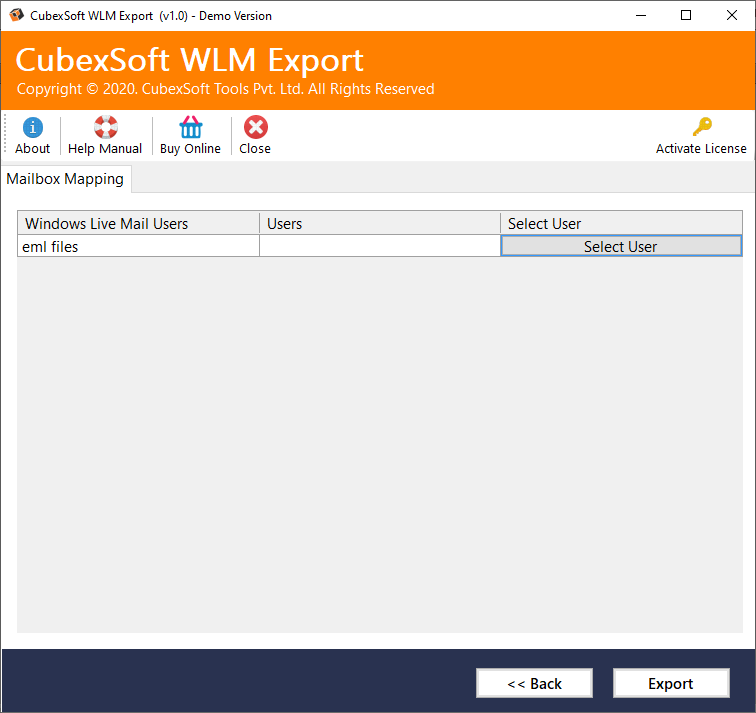Switch to the Mailbox Mapping tab
This screenshot has height=713, width=756.
(x=66, y=179)
